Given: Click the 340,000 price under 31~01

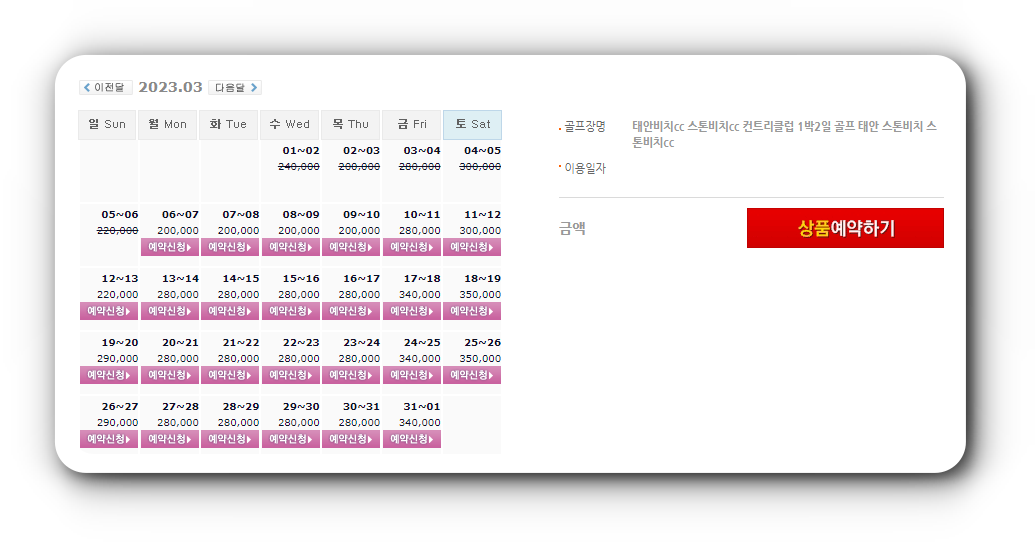Looking at the screenshot, I should (x=420, y=423).
